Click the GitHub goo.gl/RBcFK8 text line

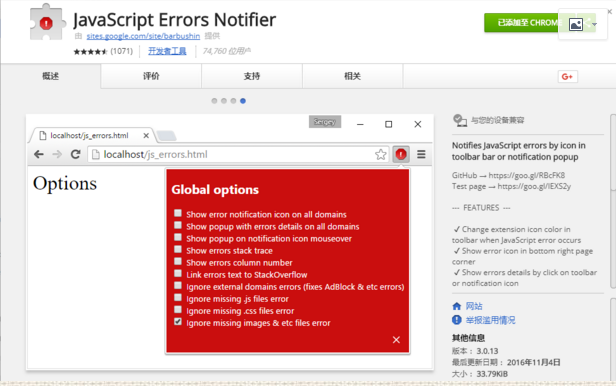[508, 175]
